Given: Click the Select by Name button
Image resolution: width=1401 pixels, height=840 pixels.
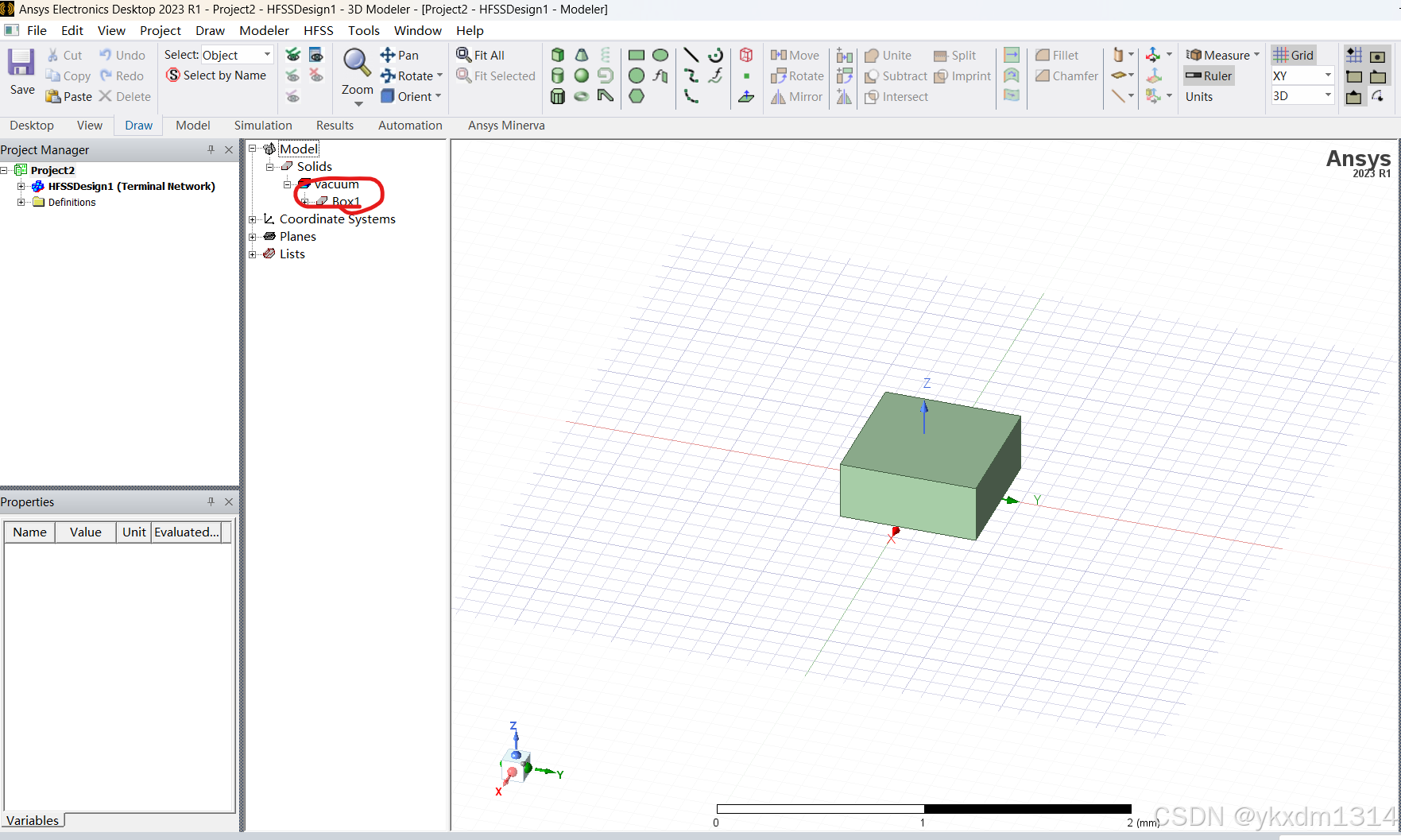Looking at the screenshot, I should (216, 75).
